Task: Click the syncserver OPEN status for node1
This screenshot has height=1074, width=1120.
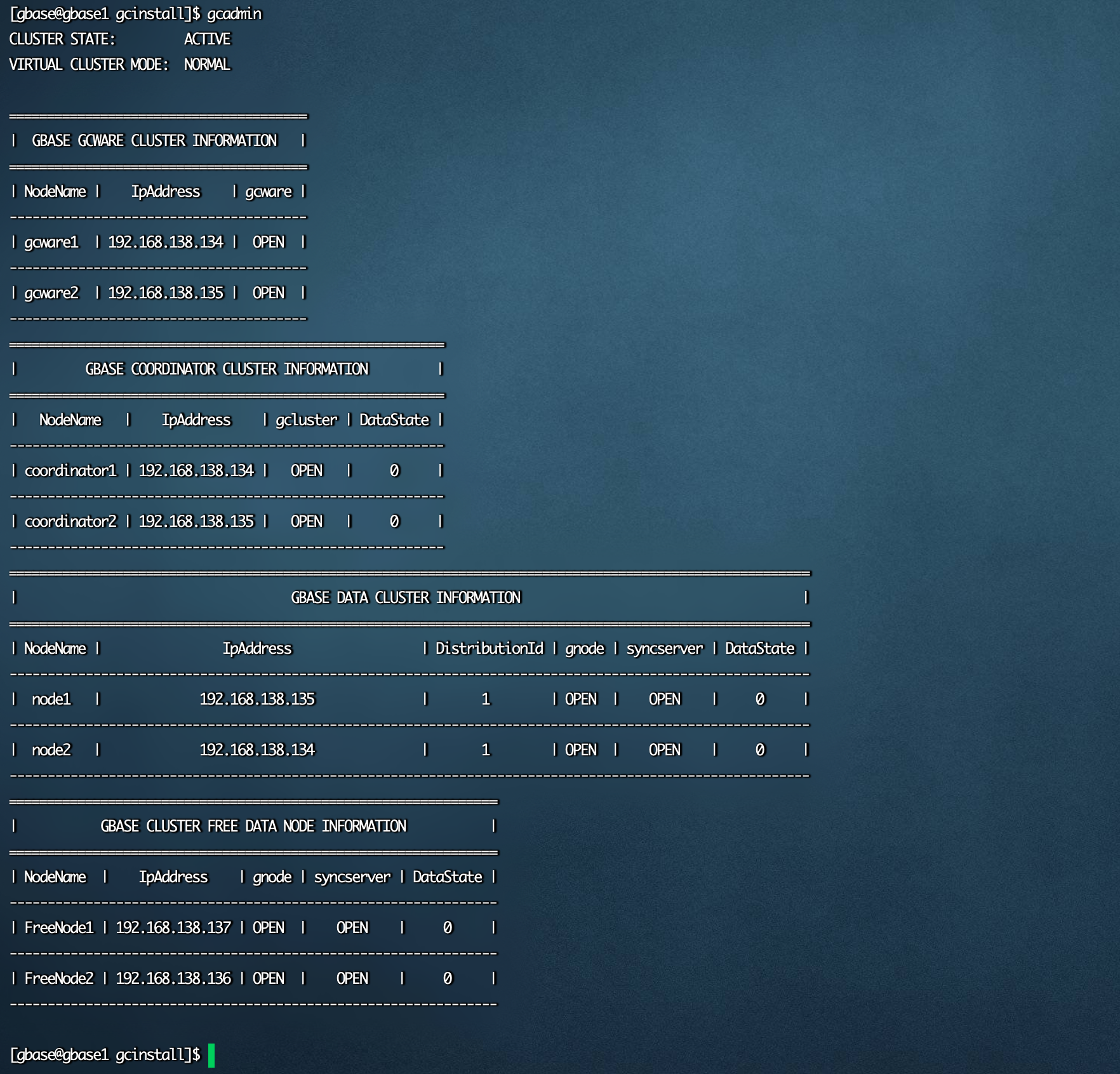Action: pyautogui.click(x=665, y=699)
